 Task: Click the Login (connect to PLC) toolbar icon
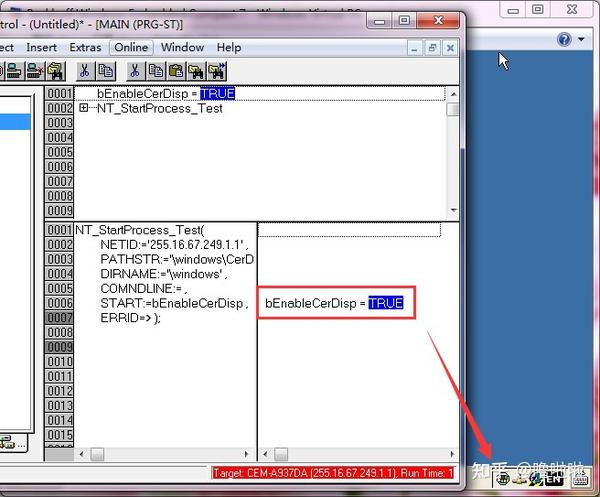15,71
